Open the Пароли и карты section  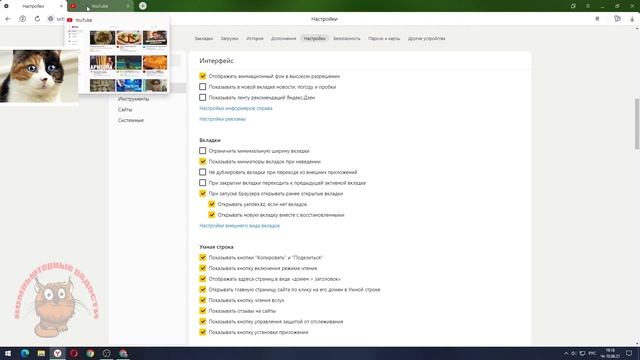pos(384,38)
